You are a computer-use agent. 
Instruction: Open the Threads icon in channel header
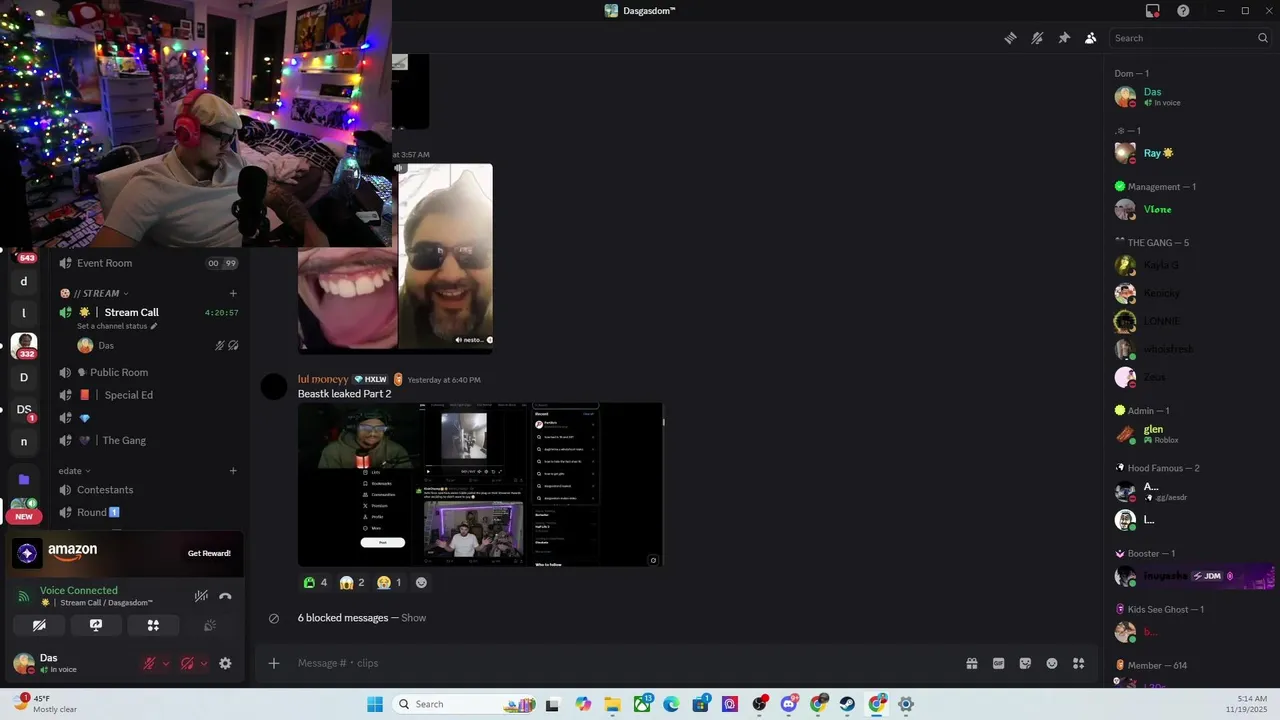coord(1010,38)
